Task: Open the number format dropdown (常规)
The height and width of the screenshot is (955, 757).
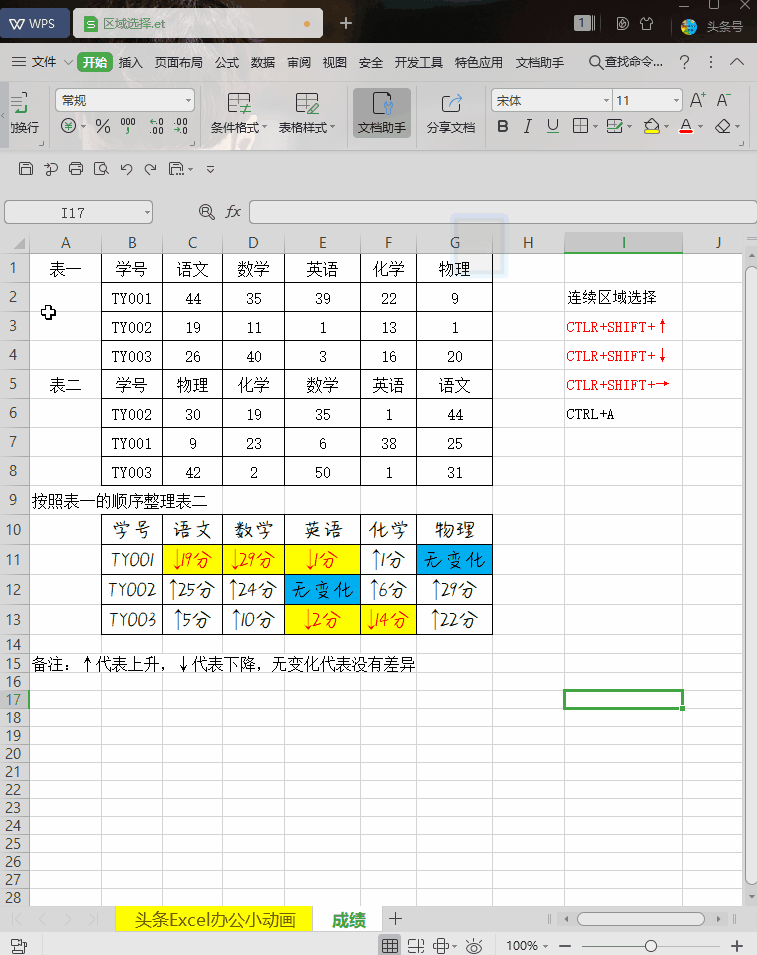Action: [188, 100]
